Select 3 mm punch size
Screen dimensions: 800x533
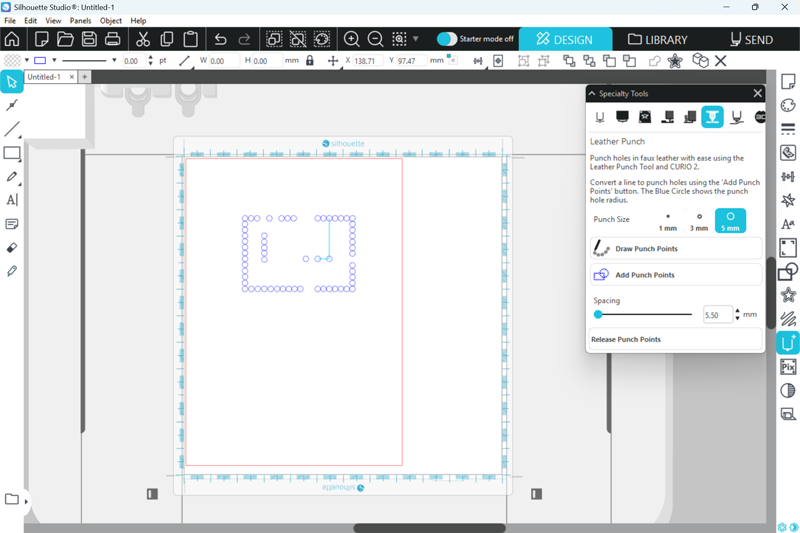[699, 221]
